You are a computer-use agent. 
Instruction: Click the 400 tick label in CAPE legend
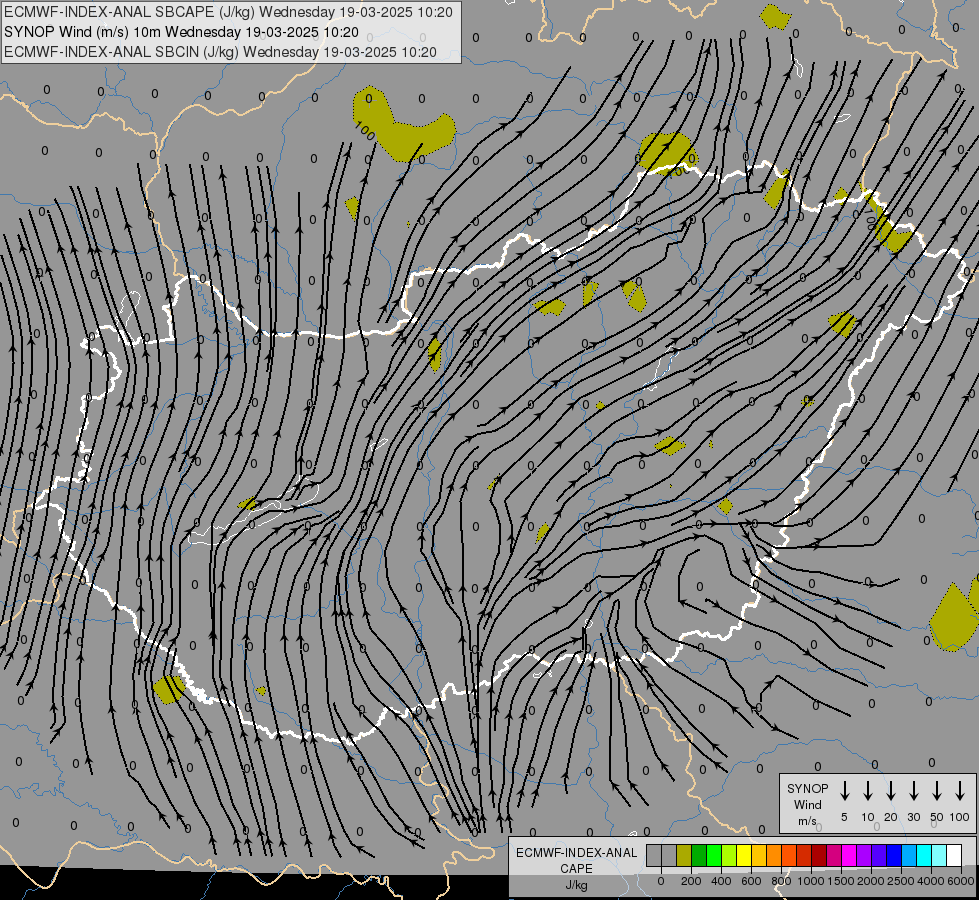721,881
